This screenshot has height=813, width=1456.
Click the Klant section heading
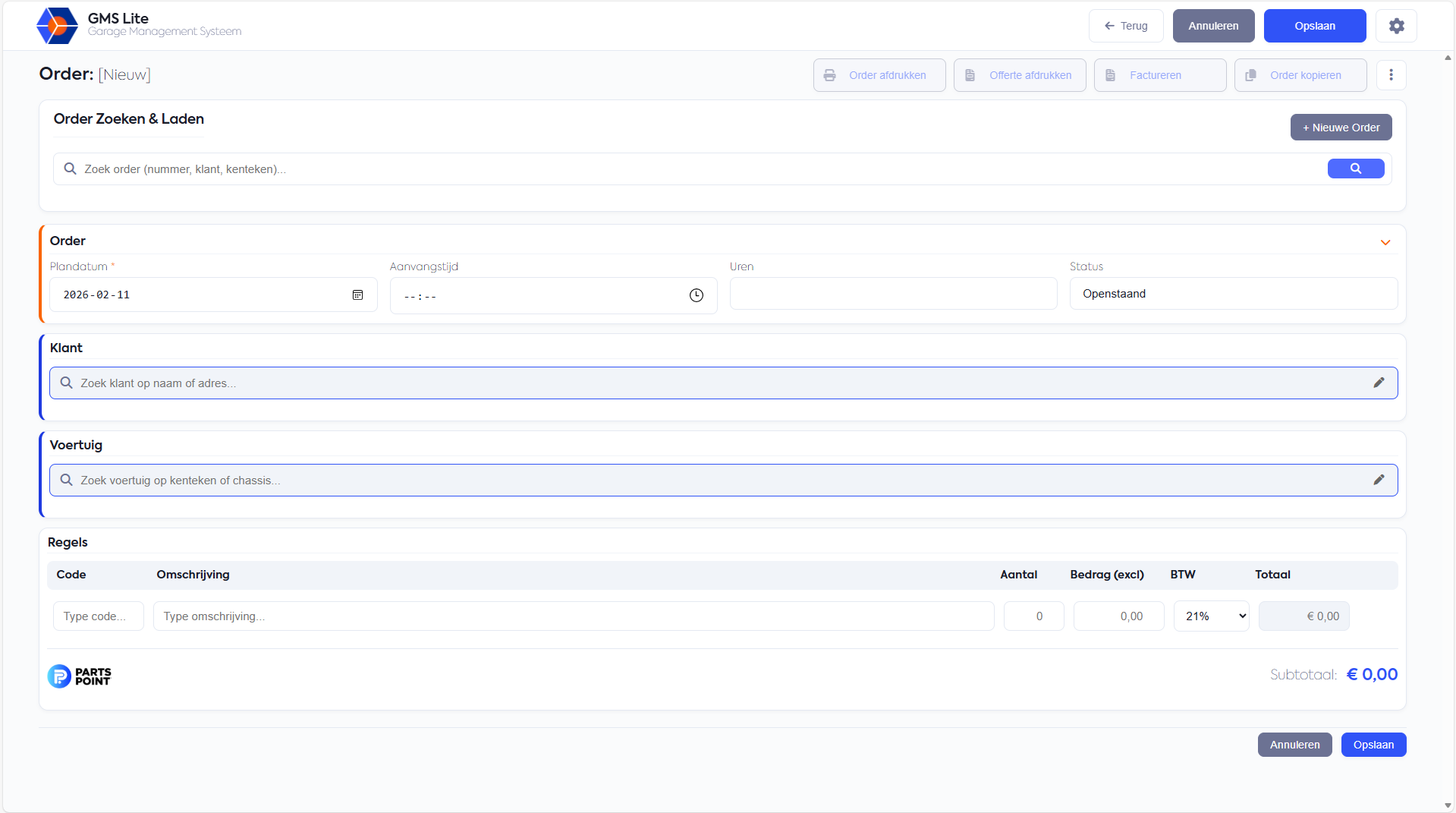(x=66, y=348)
